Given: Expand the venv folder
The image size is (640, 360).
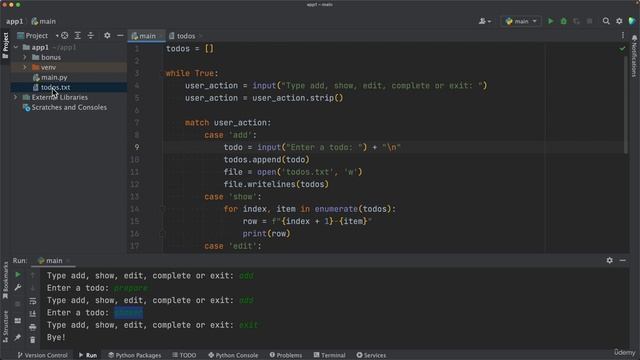Looking at the screenshot, I should click(x=25, y=67).
